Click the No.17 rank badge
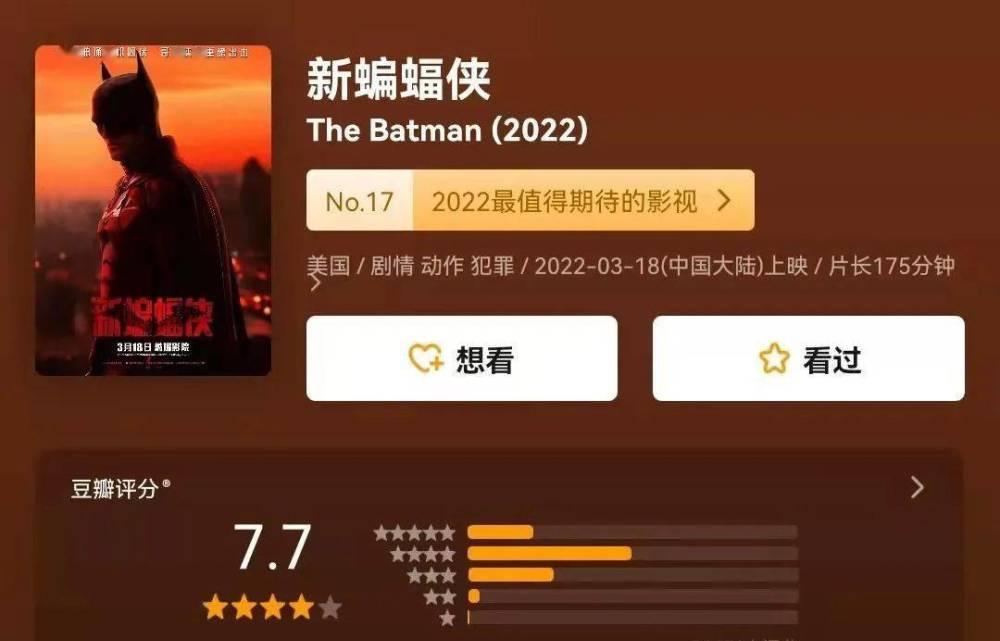The width and height of the screenshot is (1000, 641). (x=360, y=200)
